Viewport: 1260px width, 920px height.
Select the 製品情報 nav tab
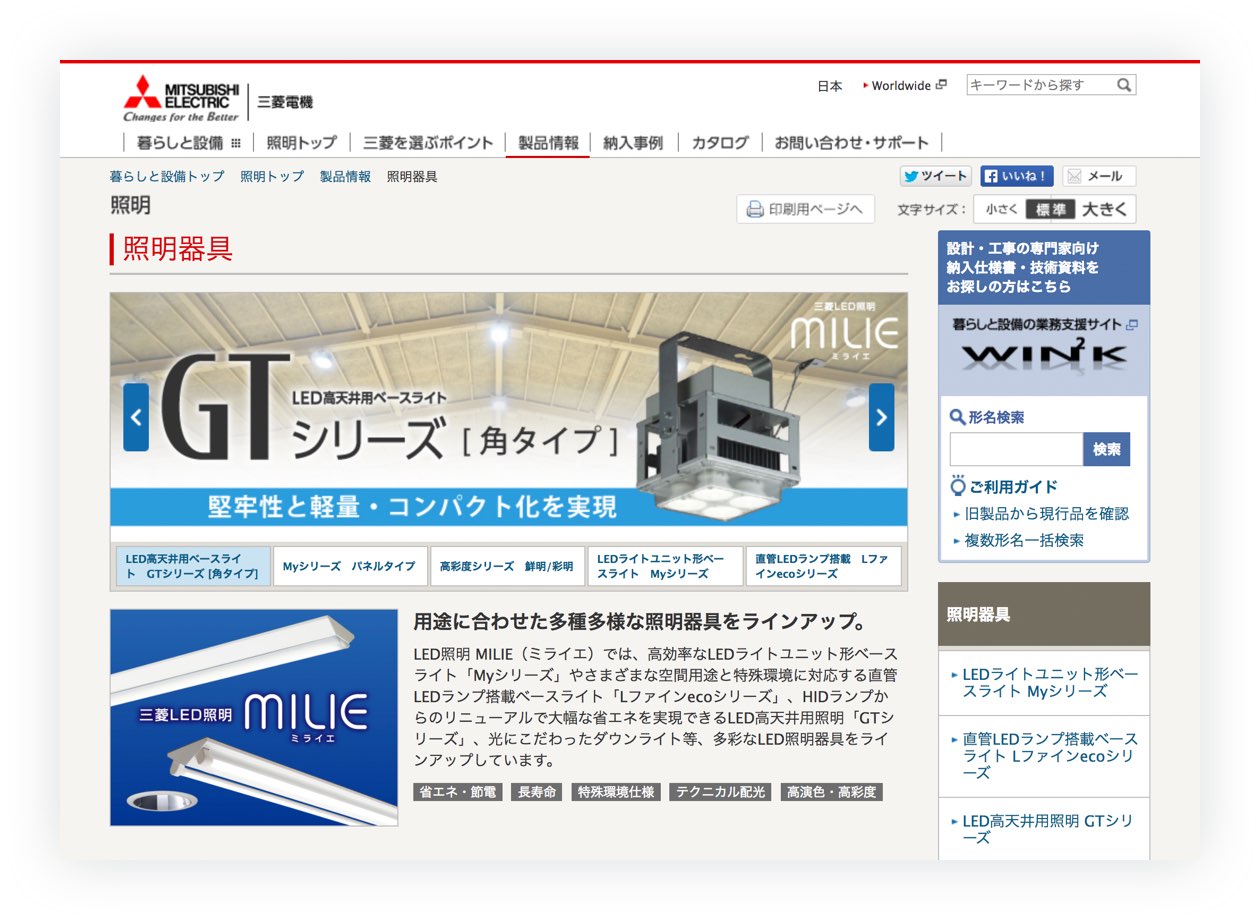[548, 143]
